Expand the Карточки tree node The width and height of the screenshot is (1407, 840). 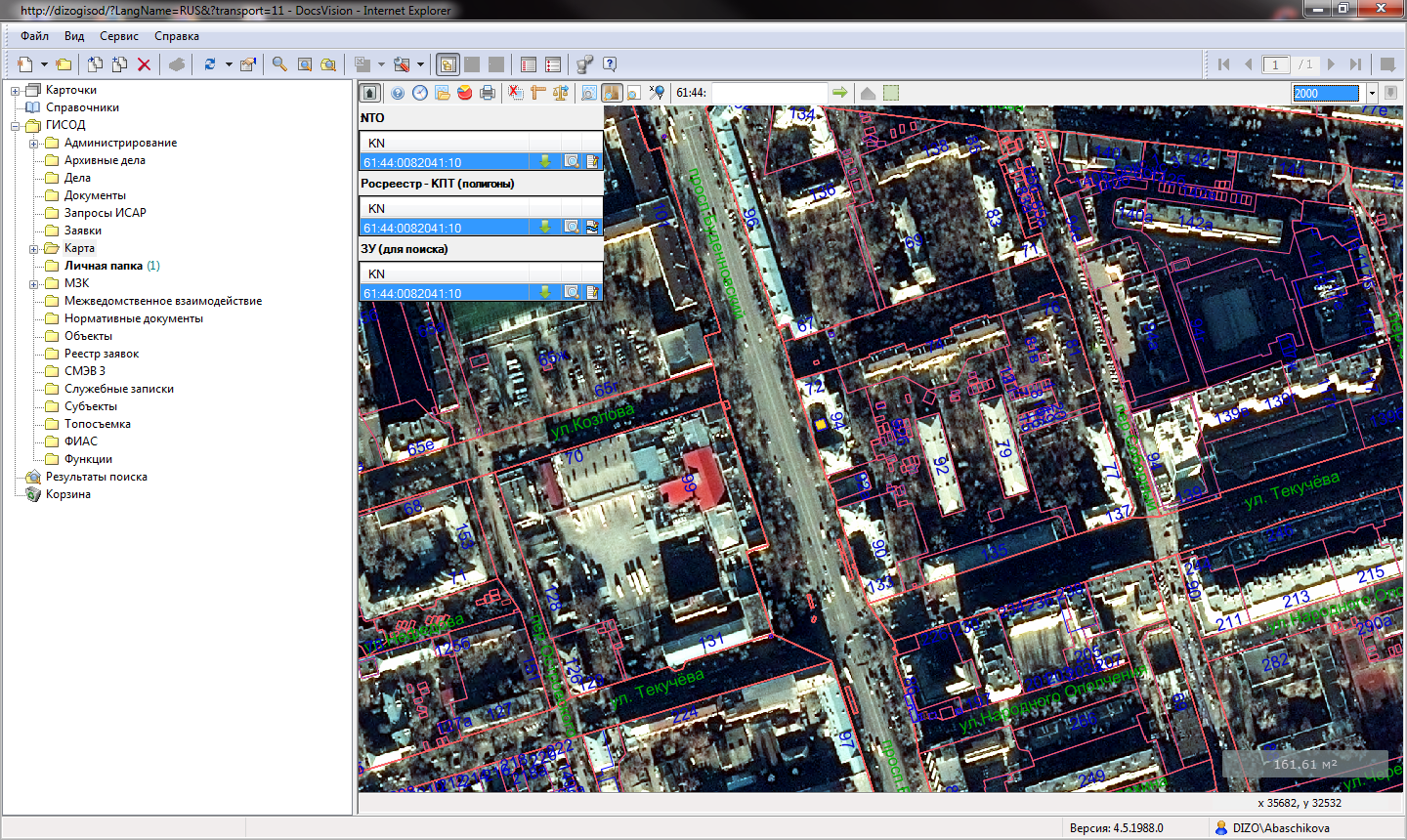(x=15, y=91)
